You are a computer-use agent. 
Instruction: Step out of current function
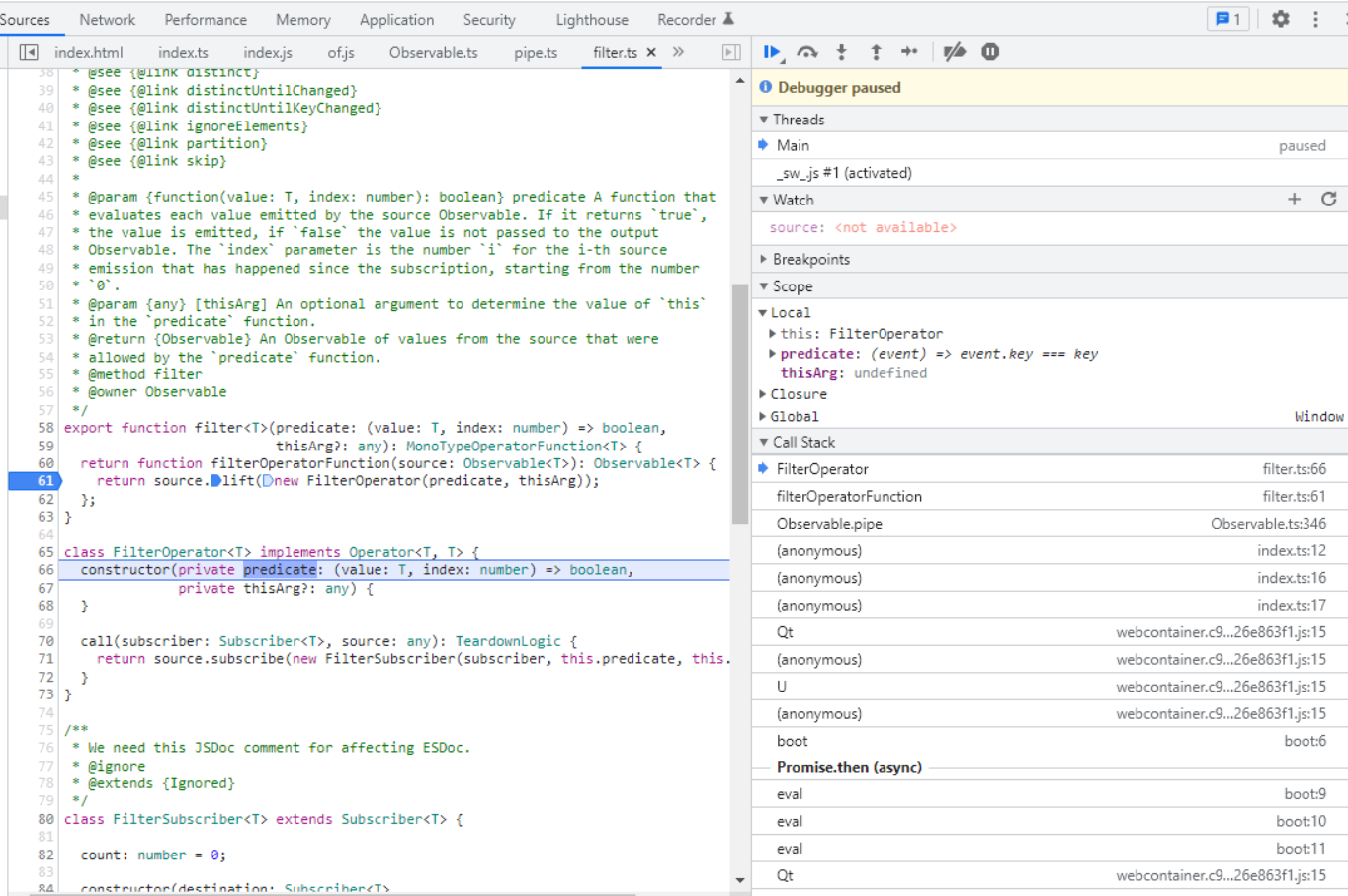[x=876, y=52]
